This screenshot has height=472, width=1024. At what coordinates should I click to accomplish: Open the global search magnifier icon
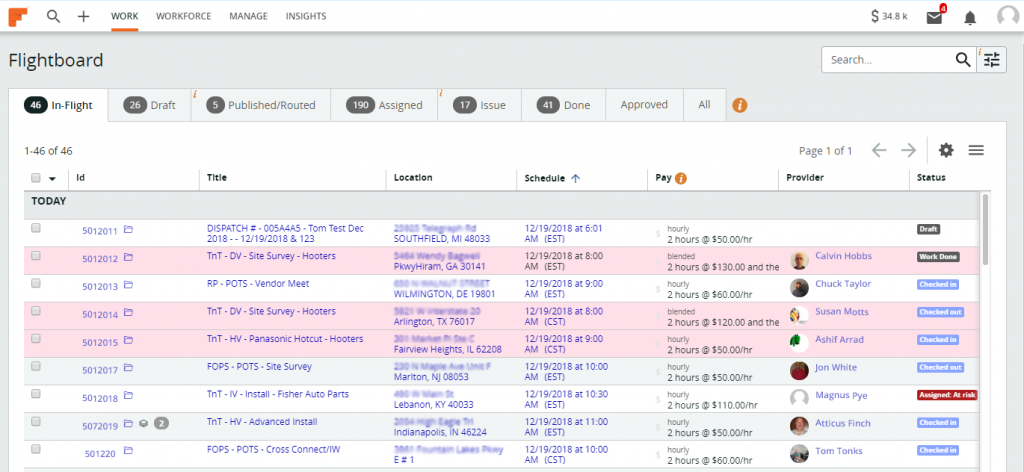point(53,16)
